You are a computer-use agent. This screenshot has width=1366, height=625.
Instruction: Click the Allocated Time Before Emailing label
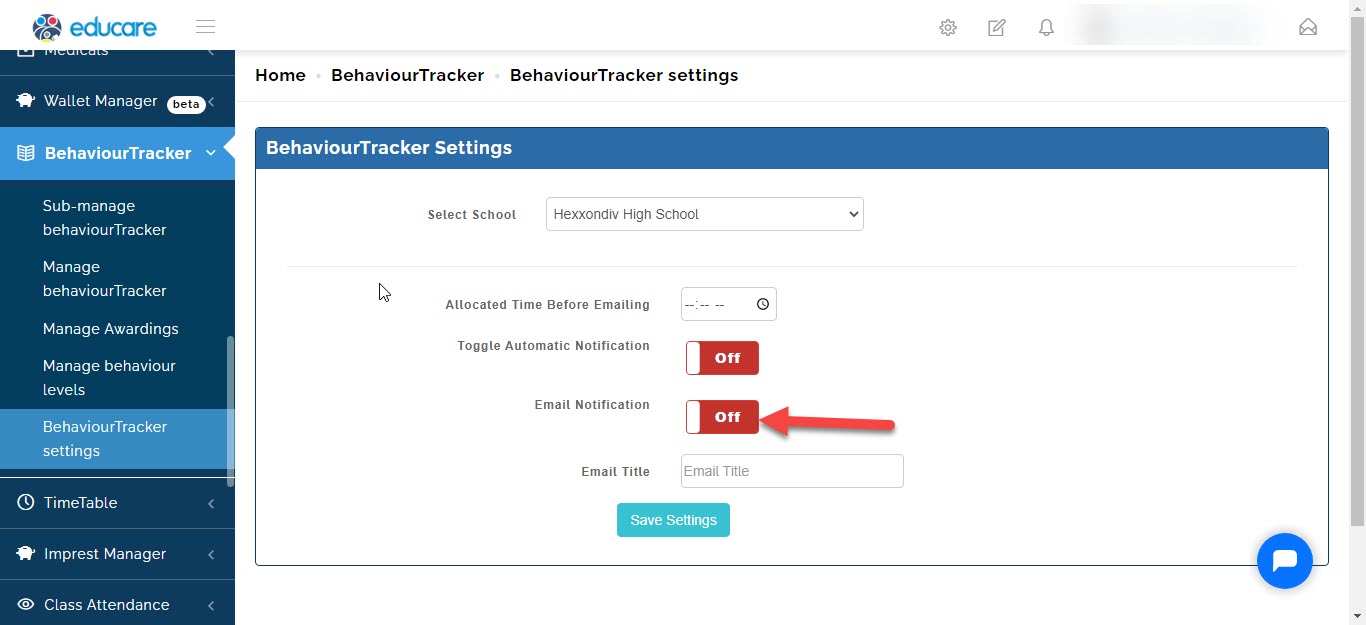(x=547, y=305)
